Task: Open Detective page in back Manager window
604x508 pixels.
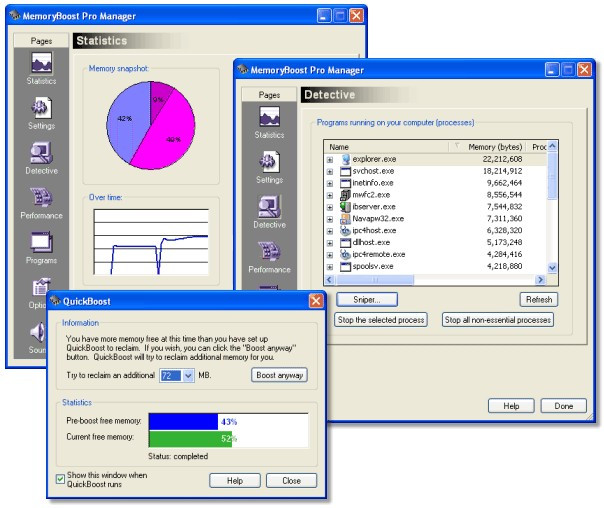Action: click(x=41, y=158)
